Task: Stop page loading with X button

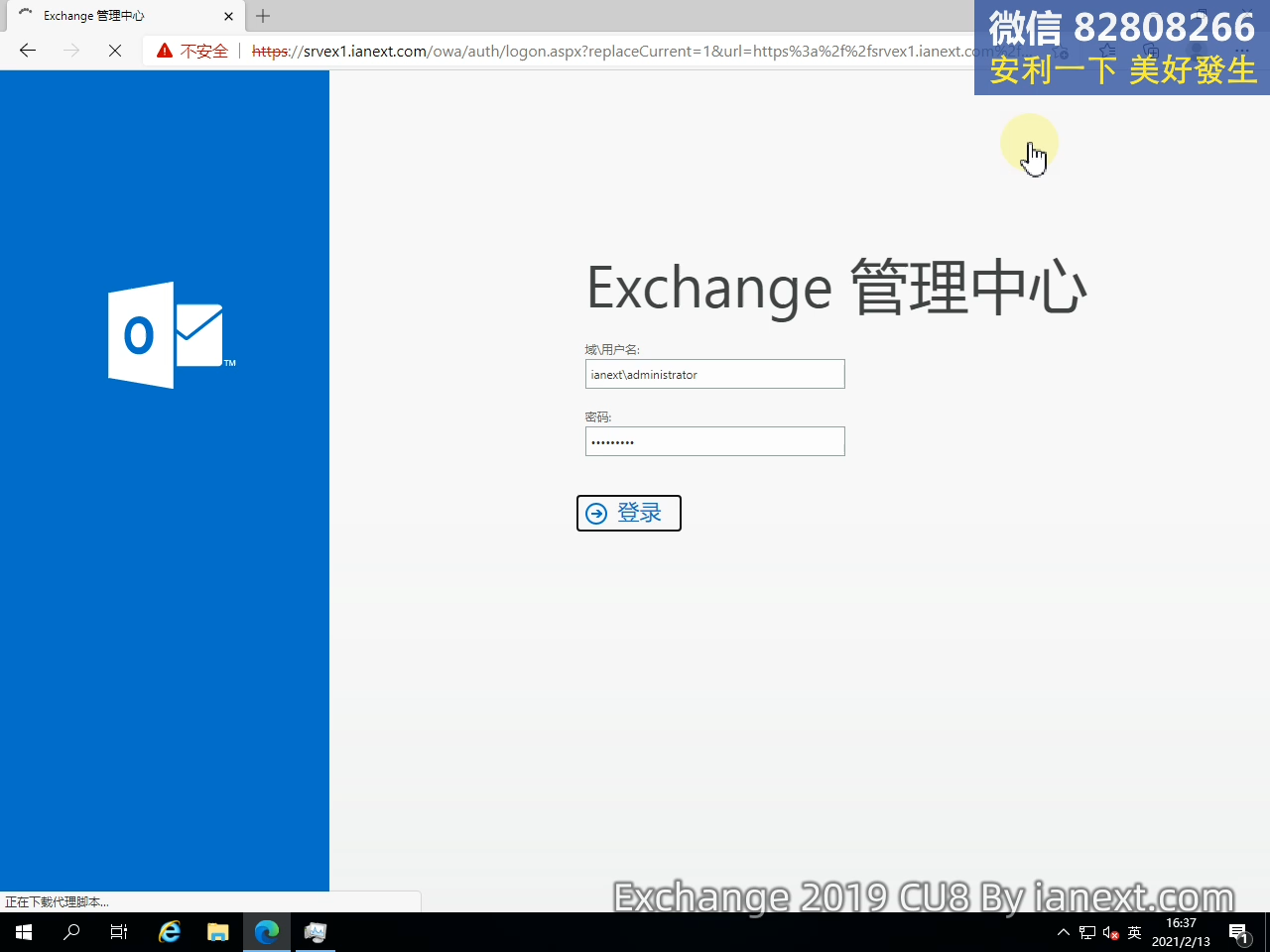Action: (x=115, y=51)
